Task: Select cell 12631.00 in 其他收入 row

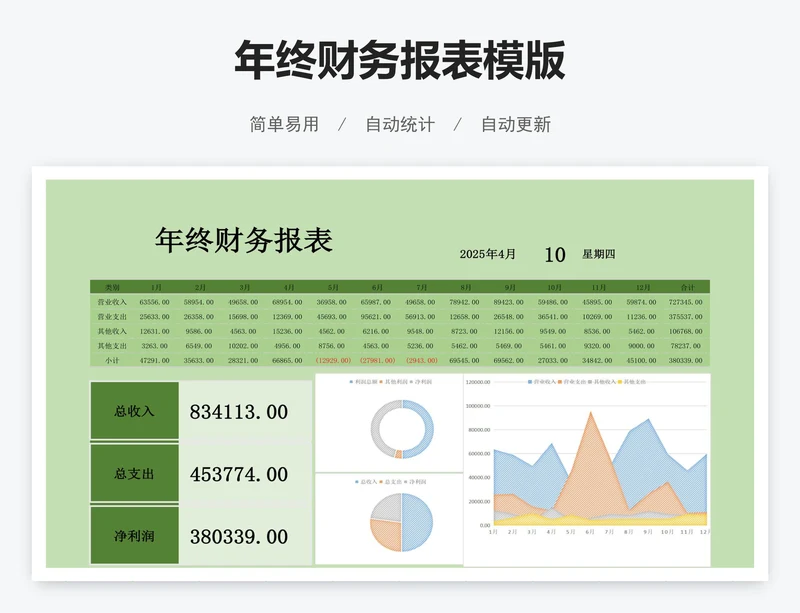Action: [x=155, y=331]
